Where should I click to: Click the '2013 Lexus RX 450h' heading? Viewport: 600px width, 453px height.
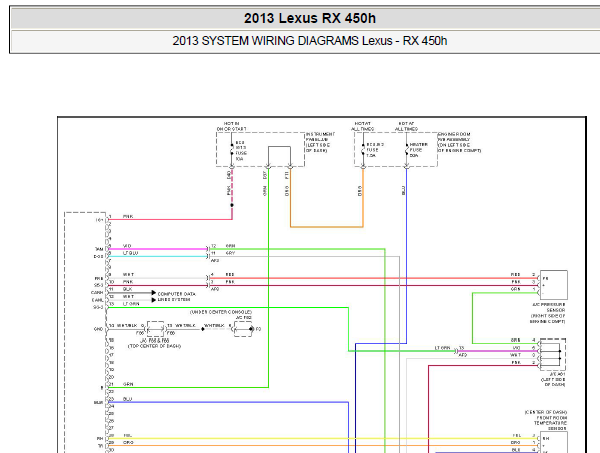(310, 18)
